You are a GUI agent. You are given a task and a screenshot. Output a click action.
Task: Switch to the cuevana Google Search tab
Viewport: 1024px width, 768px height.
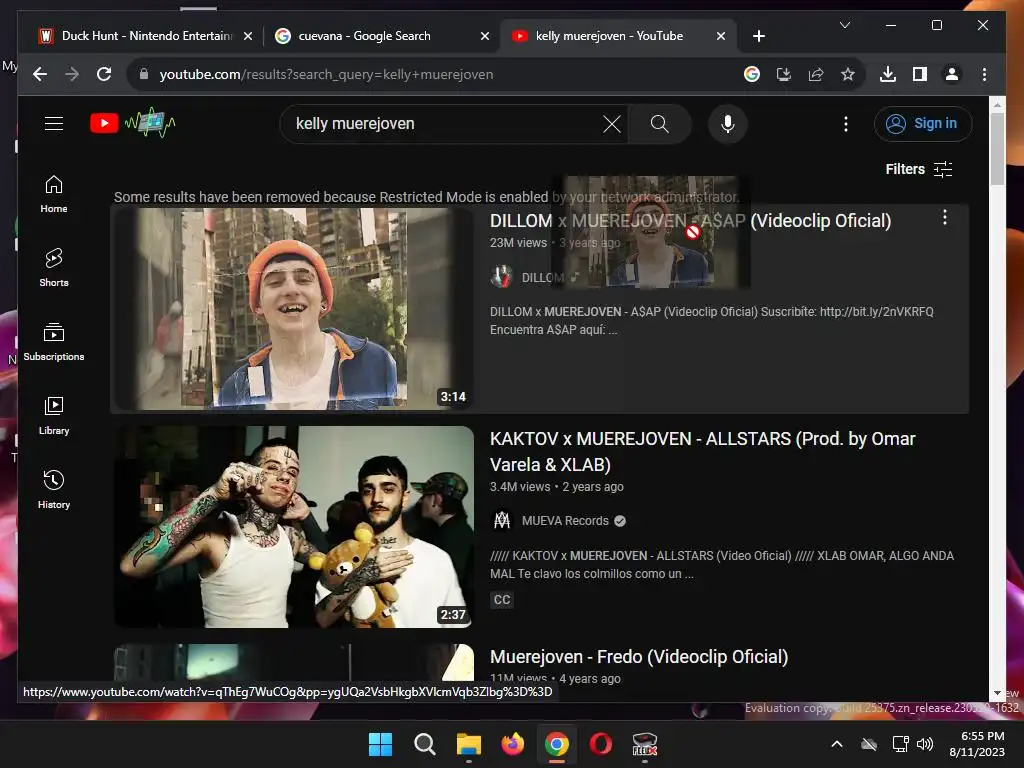click(x=364, y=36)
